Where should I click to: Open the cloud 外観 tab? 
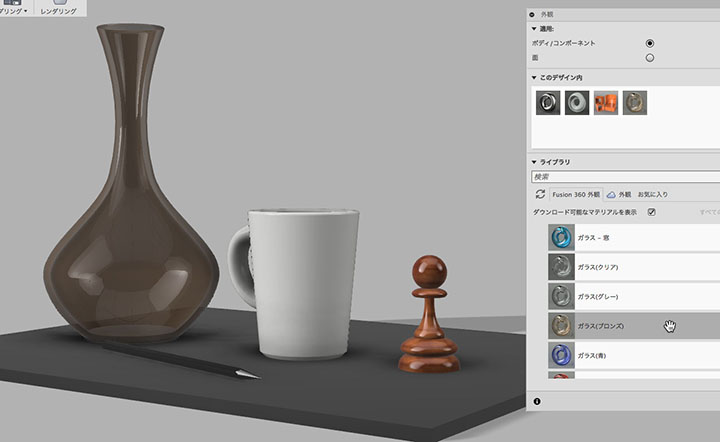point(619,195)
